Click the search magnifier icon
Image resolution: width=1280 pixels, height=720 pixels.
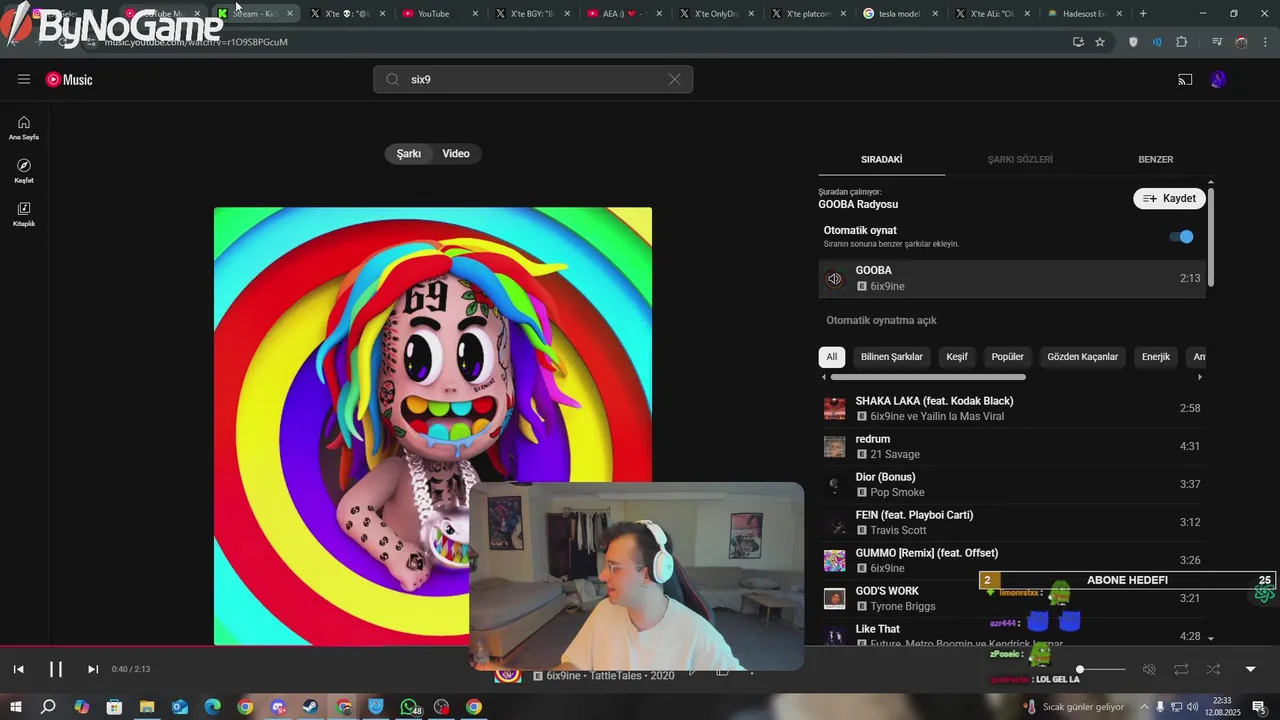click(x=392, y=79)
